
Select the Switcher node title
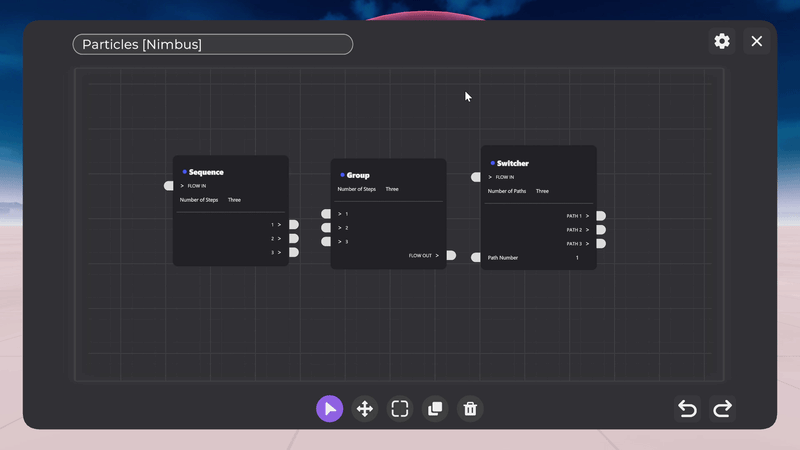[x=513, y=163]
